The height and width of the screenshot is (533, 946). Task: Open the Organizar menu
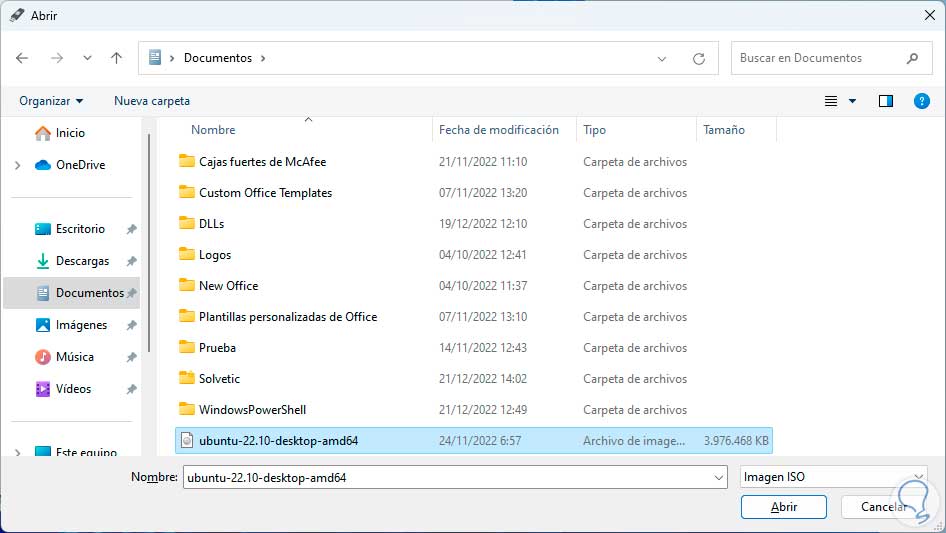[x=51, y=101]
